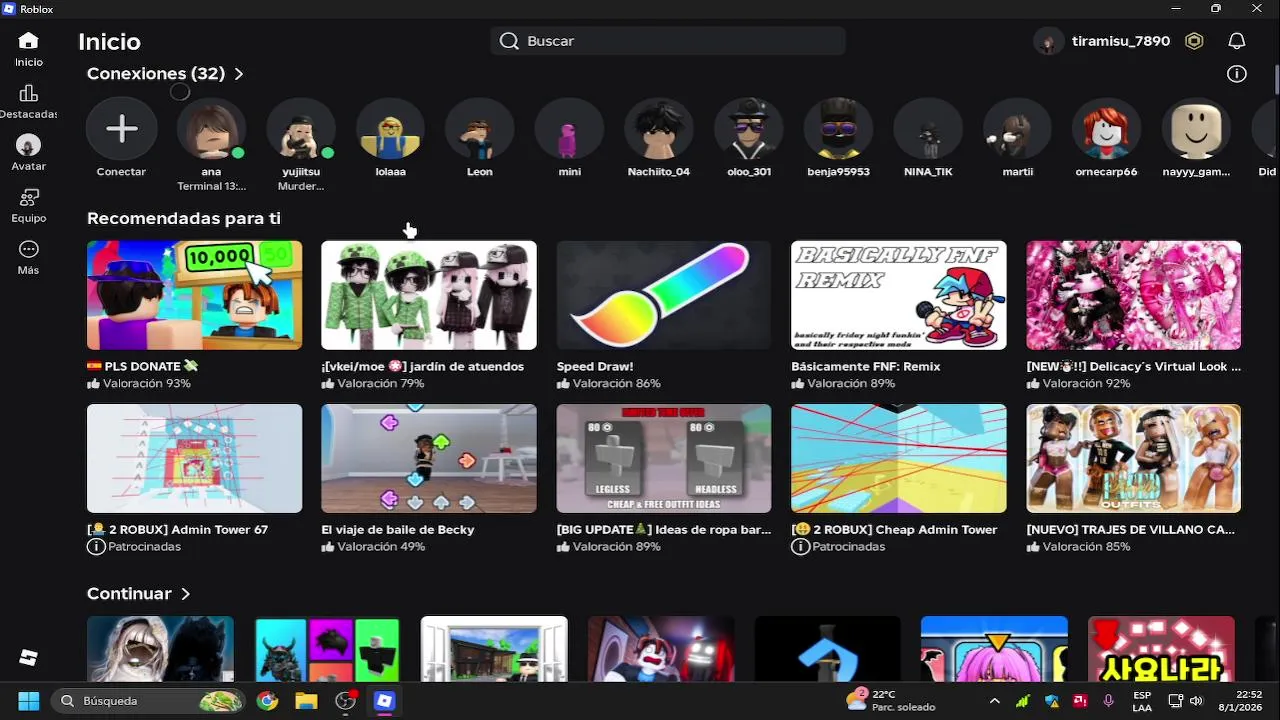Click the Roblox logo at sidebar bottom

coord(28,657)
